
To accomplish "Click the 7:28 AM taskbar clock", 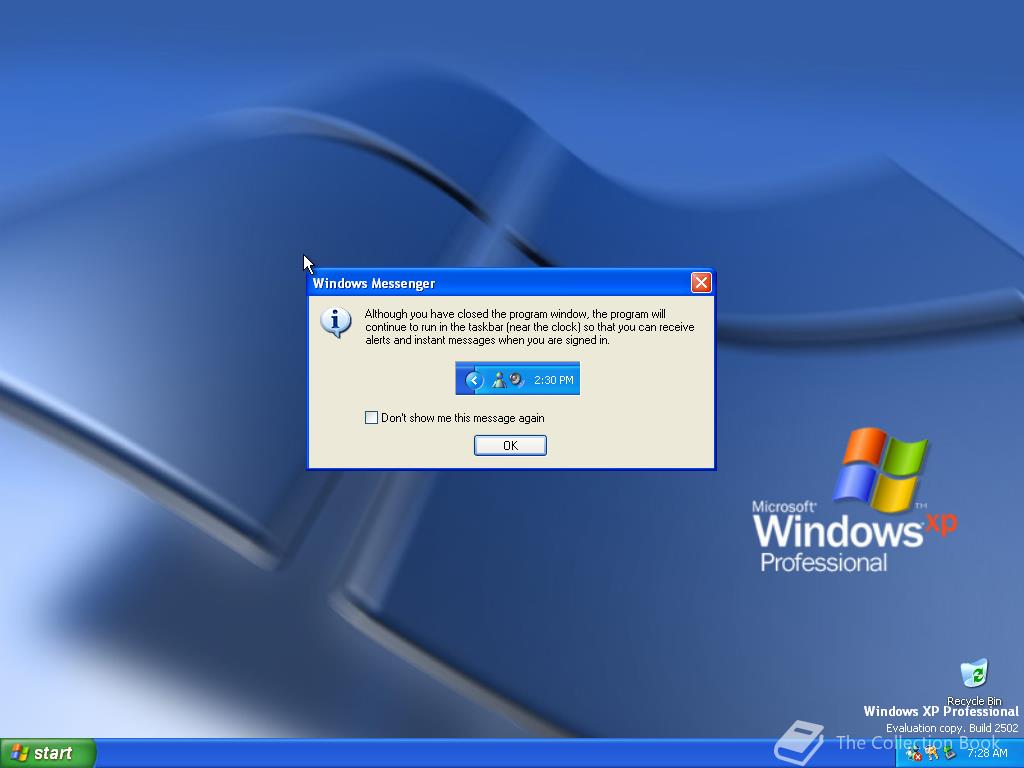I will [x=987, y=754].
